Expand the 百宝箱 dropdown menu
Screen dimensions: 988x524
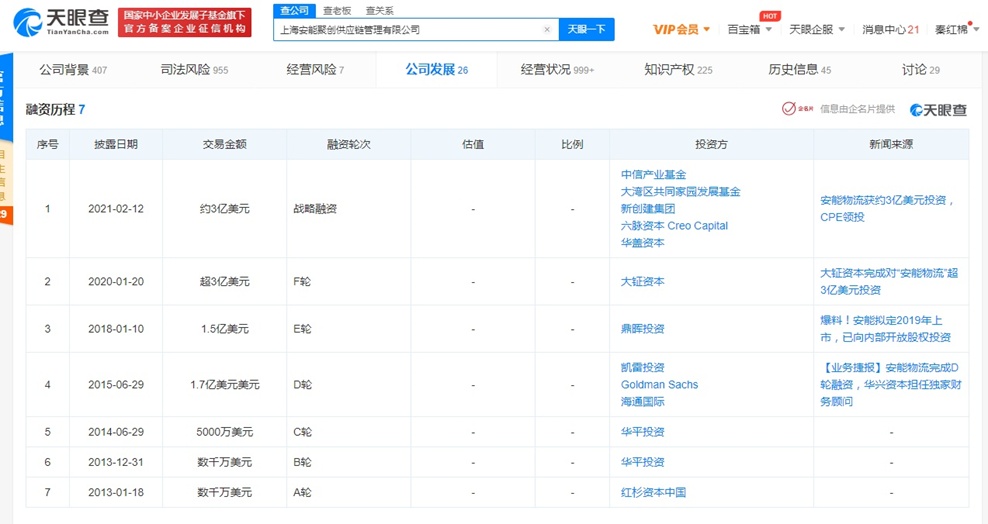point(749,30)
